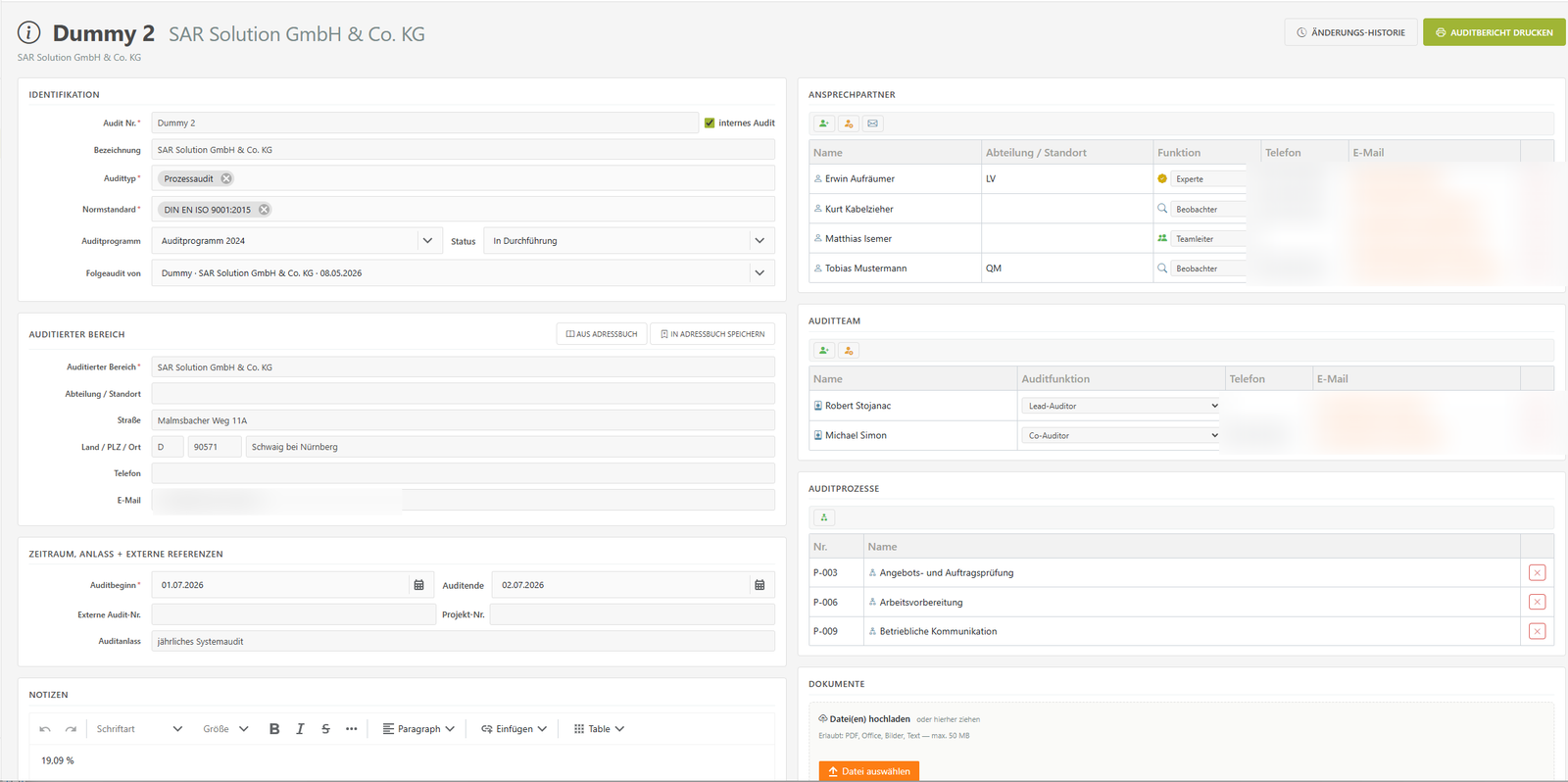Open the Schriftart font dropdown
The height and width of the screenshot is (782, 1568).
pyautogui.click(x=139, y=729)
